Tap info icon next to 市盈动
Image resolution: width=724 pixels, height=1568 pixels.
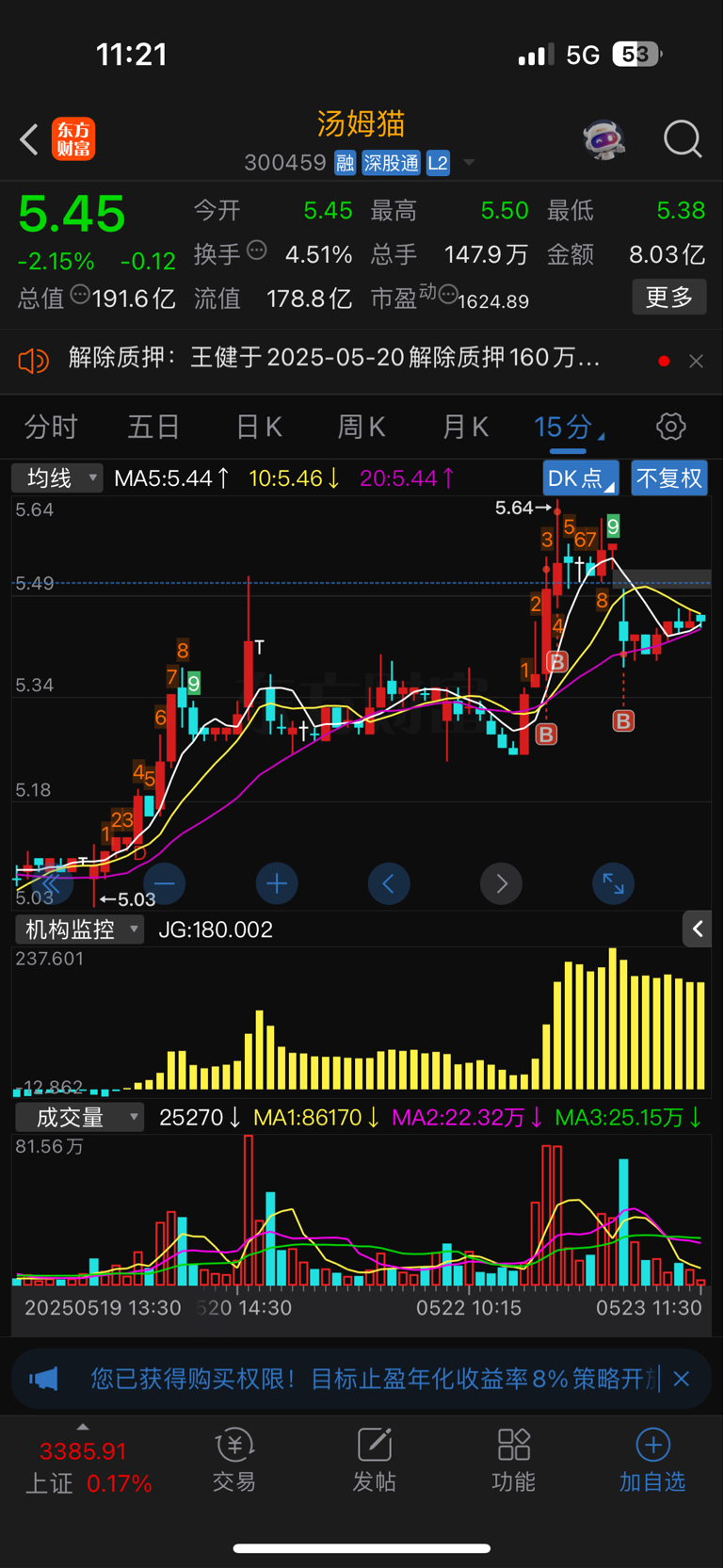[448, 294]
